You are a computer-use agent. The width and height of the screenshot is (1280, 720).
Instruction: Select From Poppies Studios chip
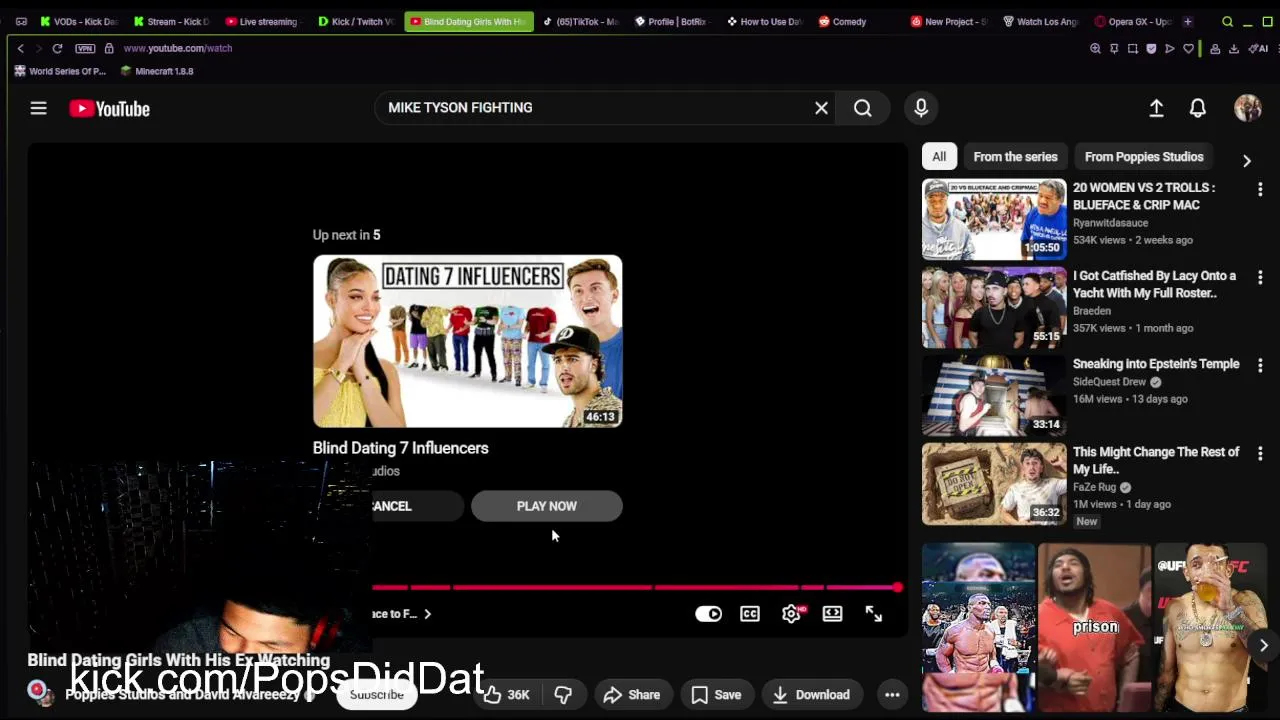[1144, 157]
